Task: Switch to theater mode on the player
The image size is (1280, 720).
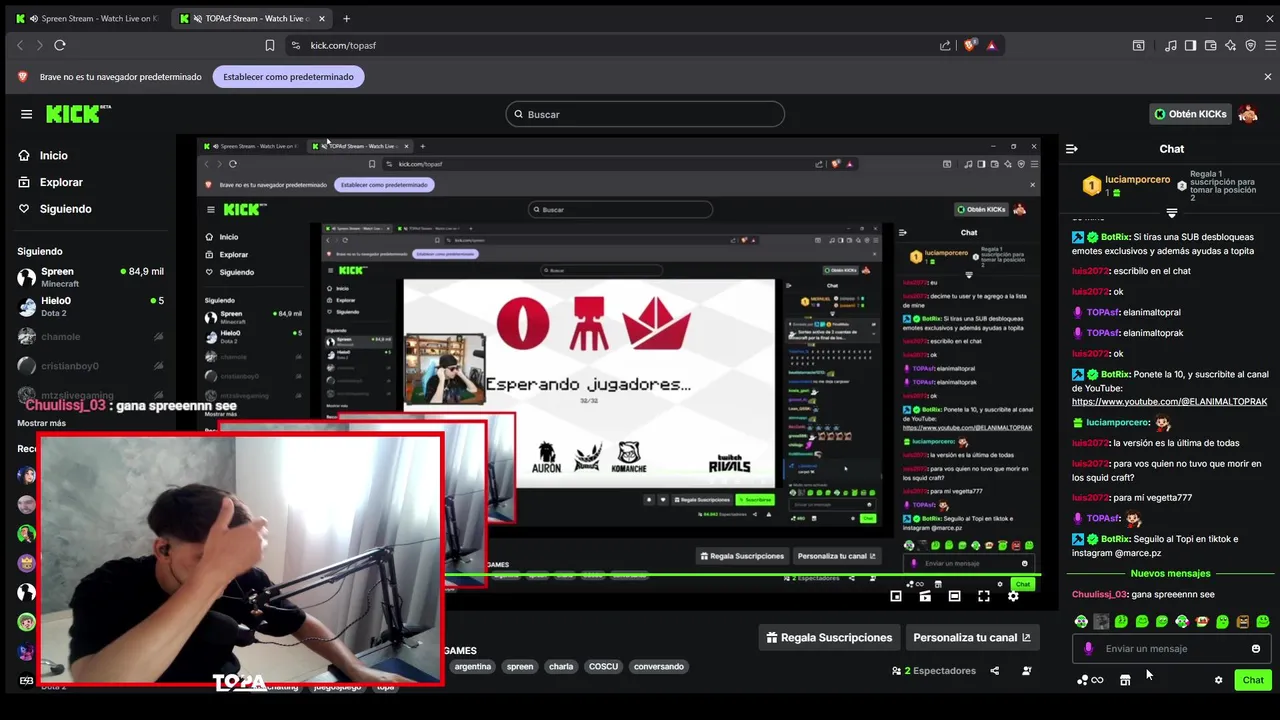Action: 955,596
